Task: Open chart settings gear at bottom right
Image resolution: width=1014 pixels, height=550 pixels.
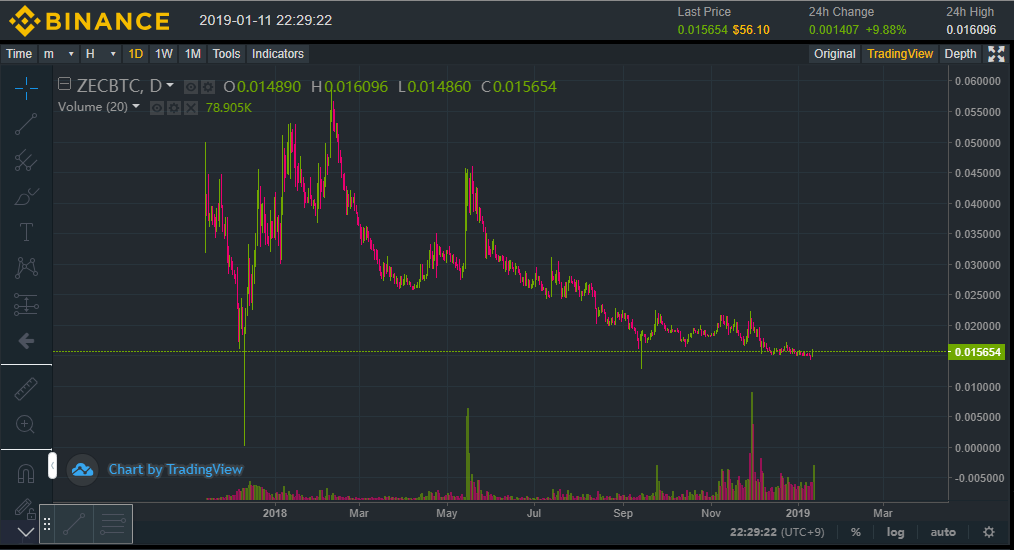Action: pos(988,532)
